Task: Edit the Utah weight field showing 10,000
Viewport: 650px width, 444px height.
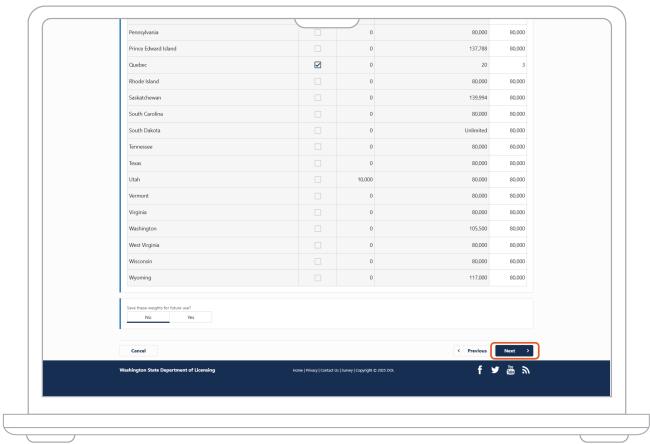Action: point(356,180)
